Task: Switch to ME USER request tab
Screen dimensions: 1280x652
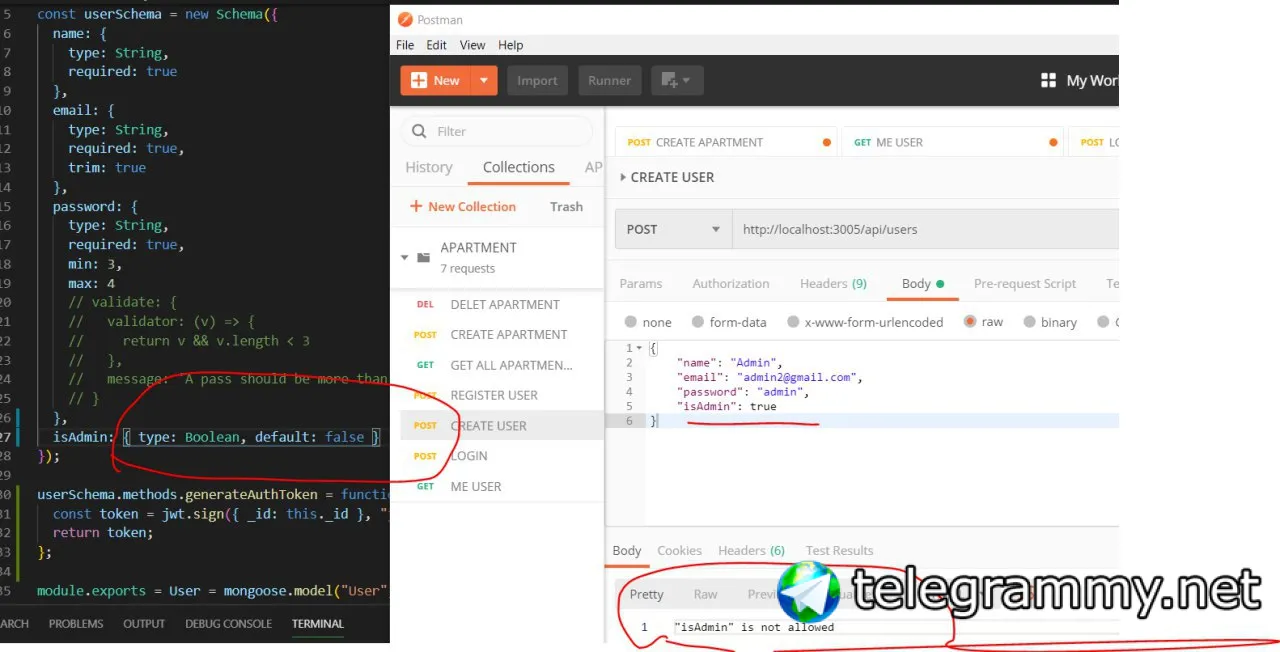Action: pyautogui.click(x=954, y=142)
